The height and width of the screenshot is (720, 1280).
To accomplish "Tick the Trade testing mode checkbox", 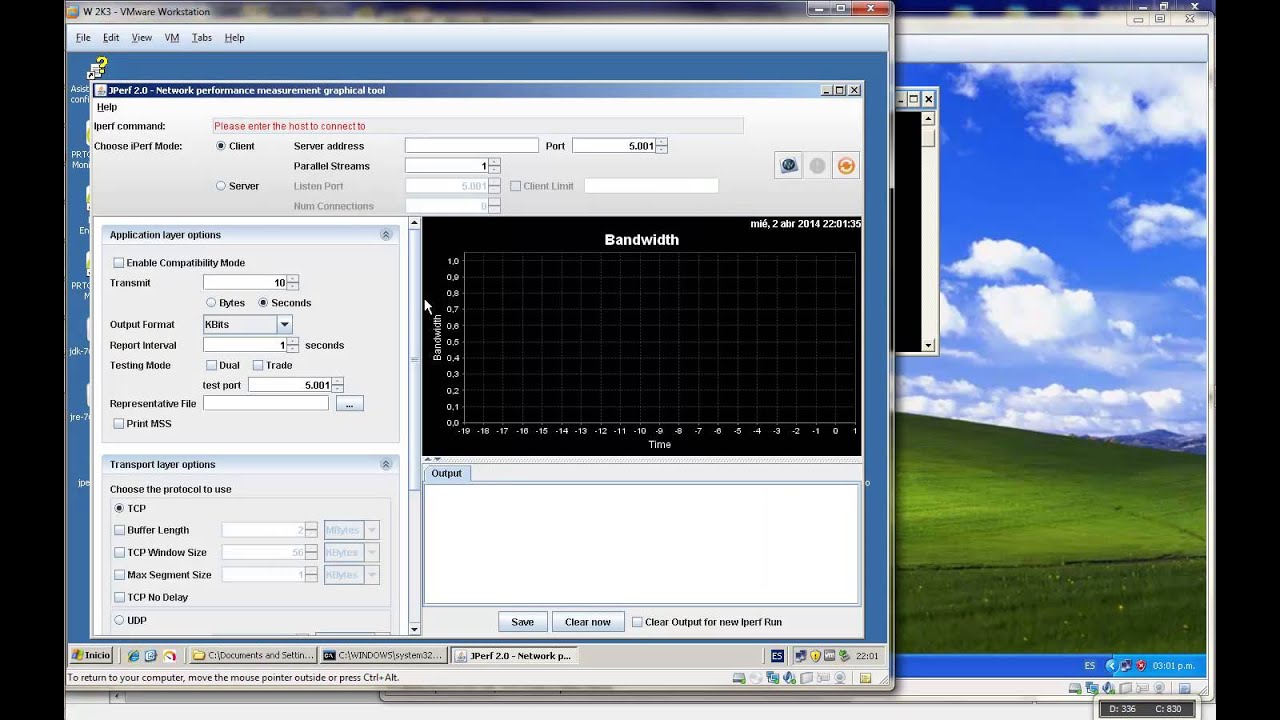I will coord(258,365).
